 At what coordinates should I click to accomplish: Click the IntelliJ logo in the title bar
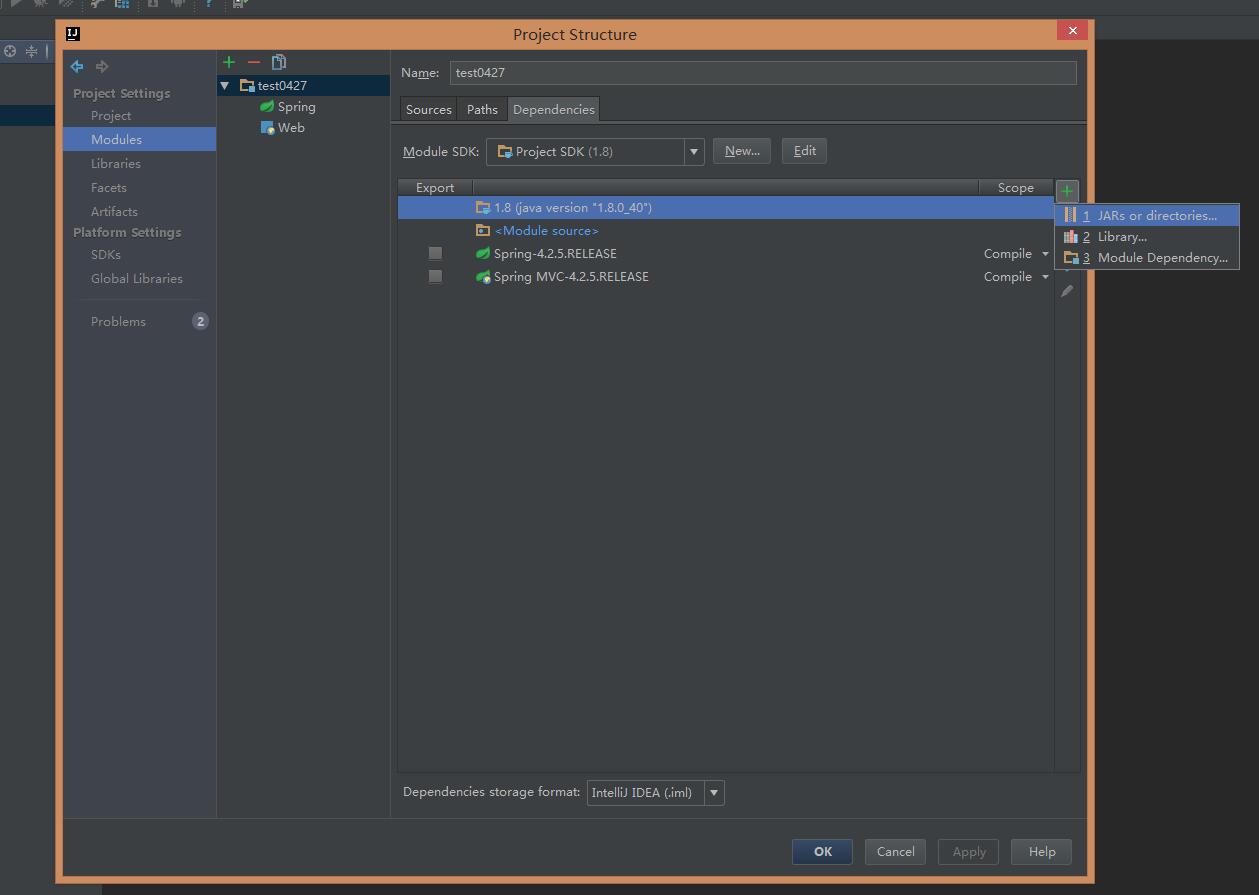(x=73, y=33)
